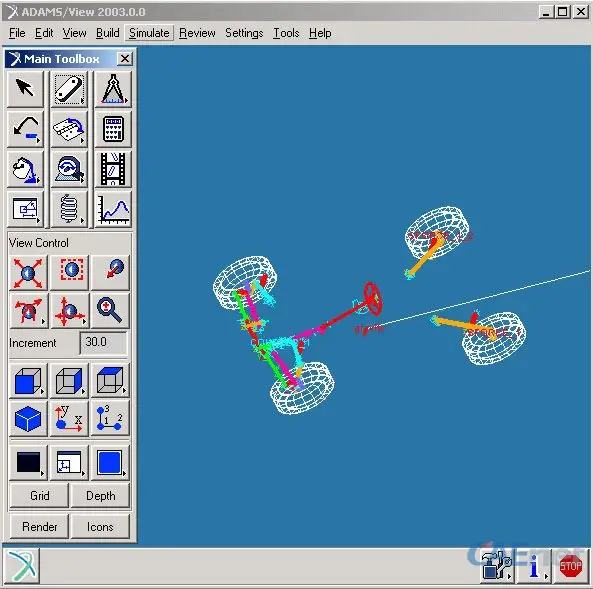Click the window layout icon
This screenshot has width=593, height=589.
[x=70, y=462]
